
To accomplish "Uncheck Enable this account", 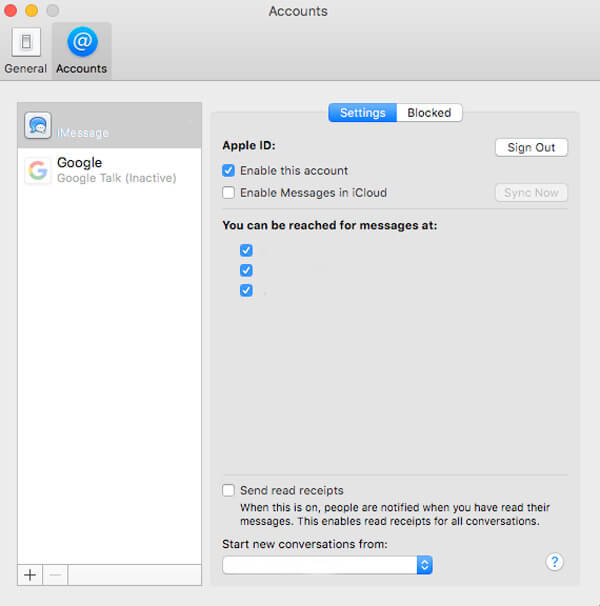I will 228,170.
